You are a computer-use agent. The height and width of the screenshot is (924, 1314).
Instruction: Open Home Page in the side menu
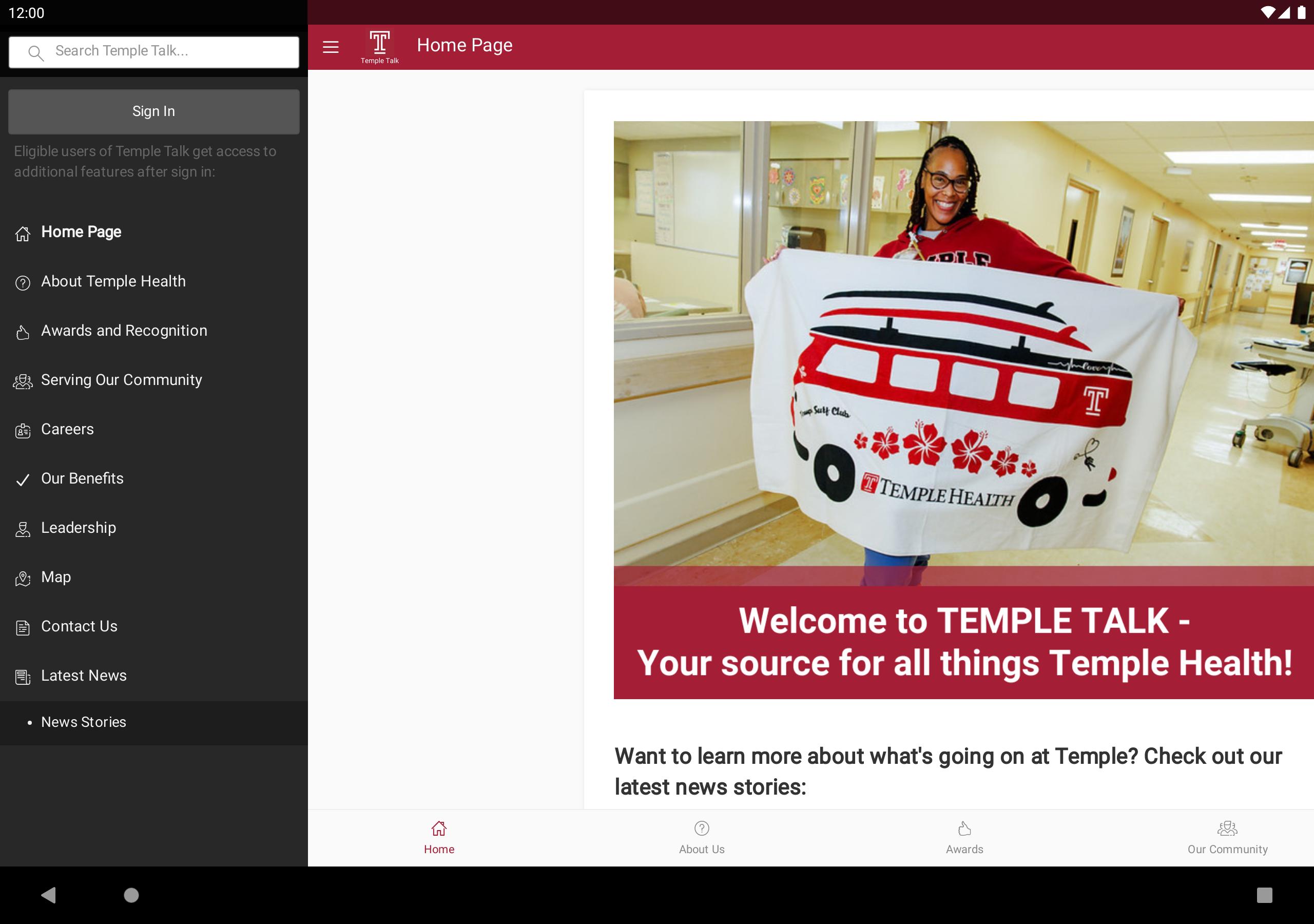153,232
